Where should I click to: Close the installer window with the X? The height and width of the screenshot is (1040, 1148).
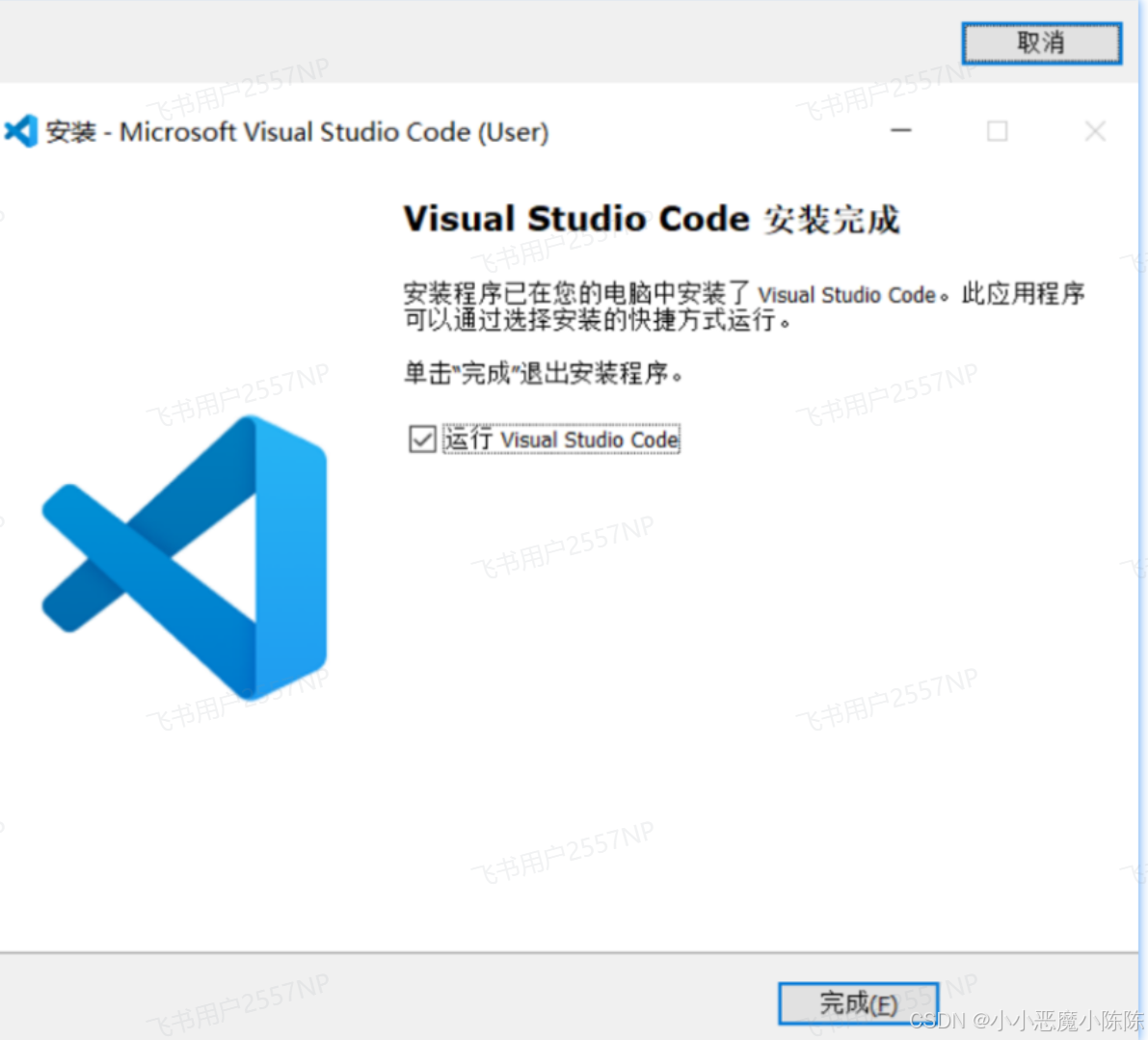pos(1095,131)
